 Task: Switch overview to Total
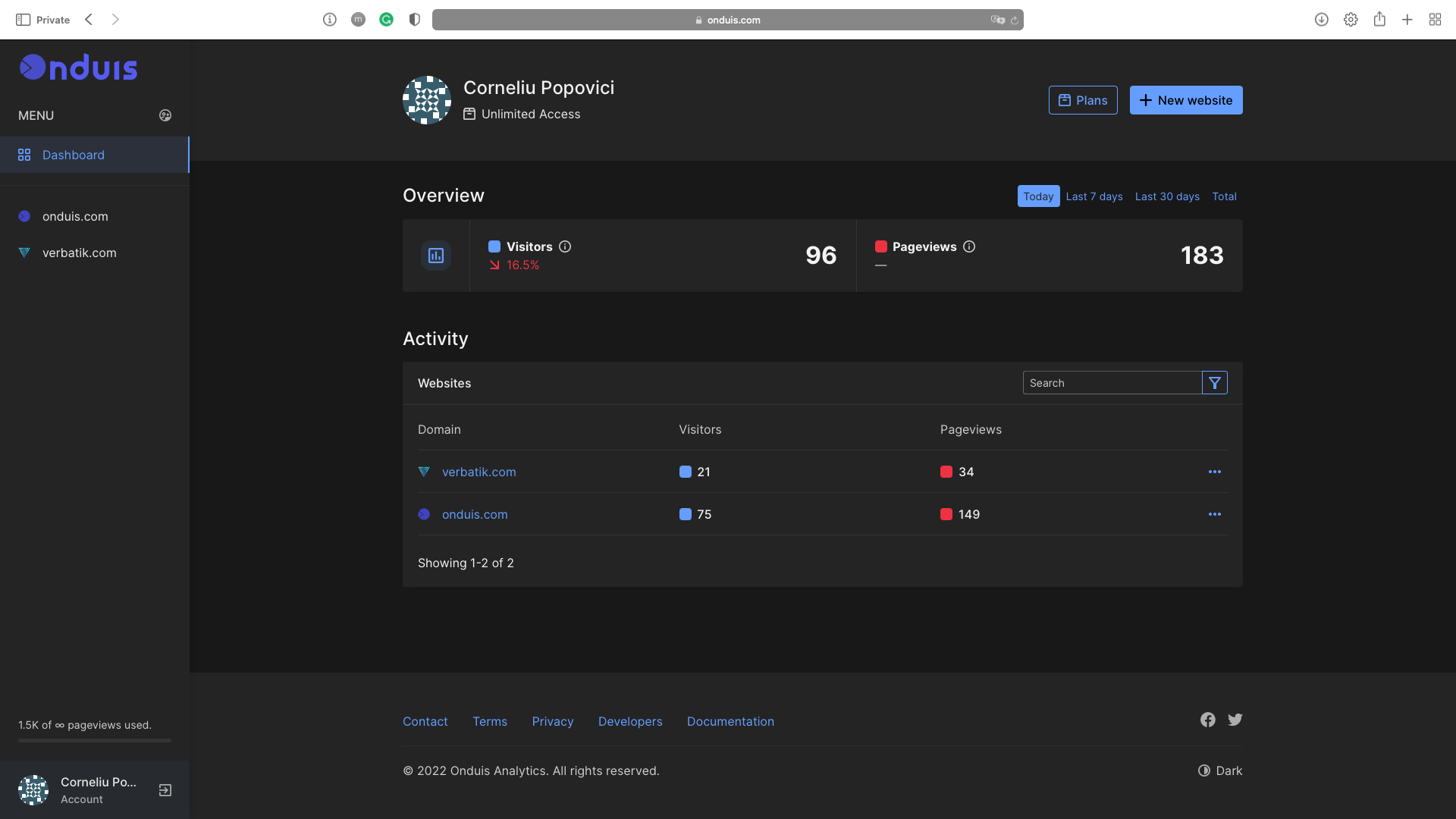click(1224, 196)
